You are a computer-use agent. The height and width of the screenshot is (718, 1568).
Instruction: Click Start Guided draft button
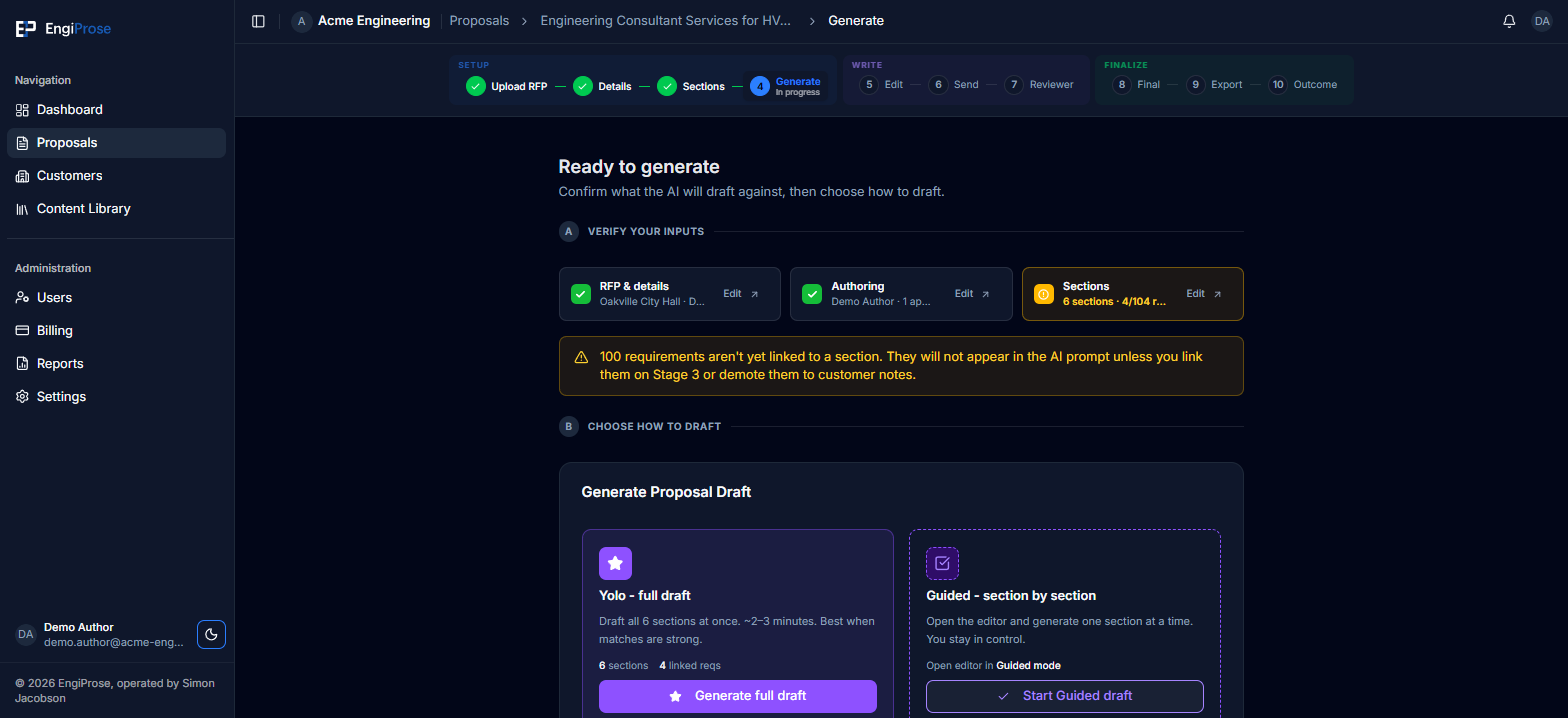[x=1065, y=696]
